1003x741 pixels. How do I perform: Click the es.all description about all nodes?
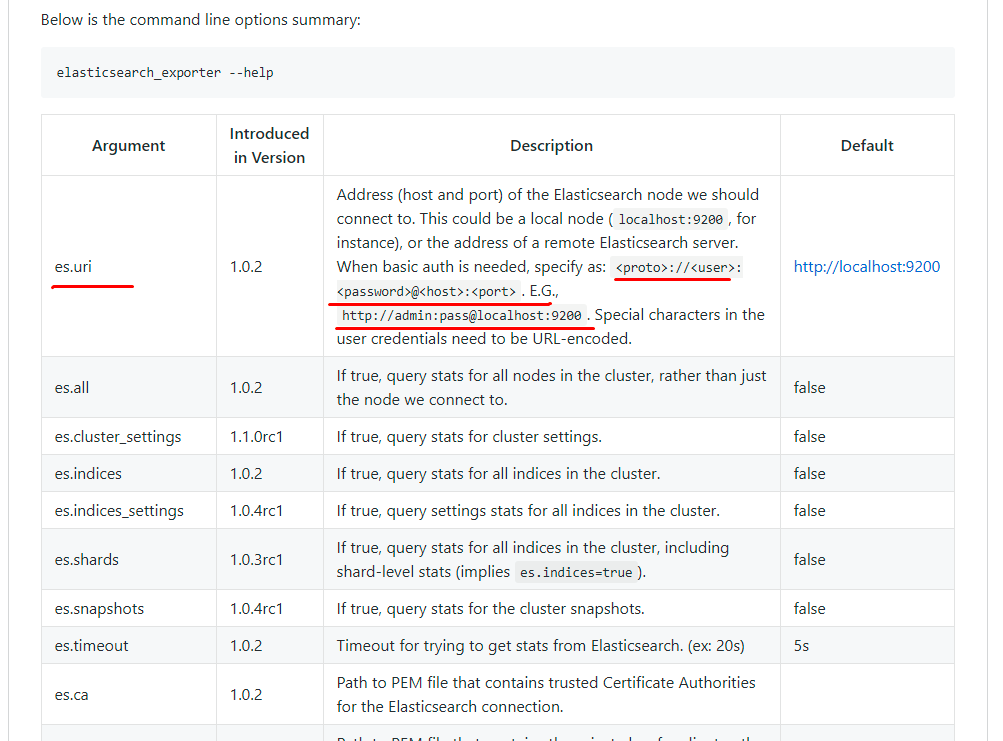coord(551,388)
